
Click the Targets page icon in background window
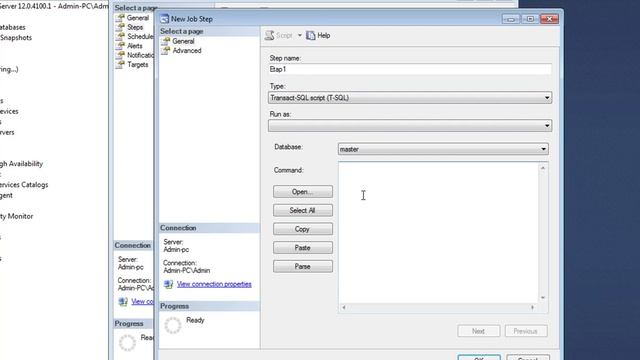pos(120,64)
